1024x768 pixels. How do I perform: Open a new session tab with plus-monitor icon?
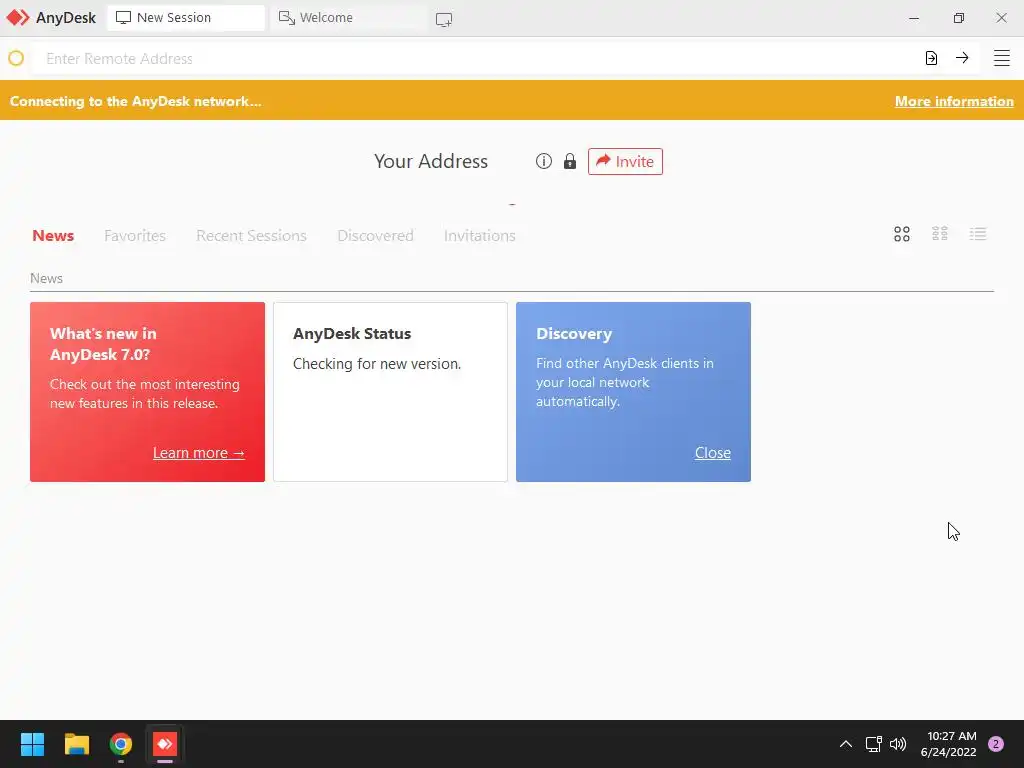point(443,20)
